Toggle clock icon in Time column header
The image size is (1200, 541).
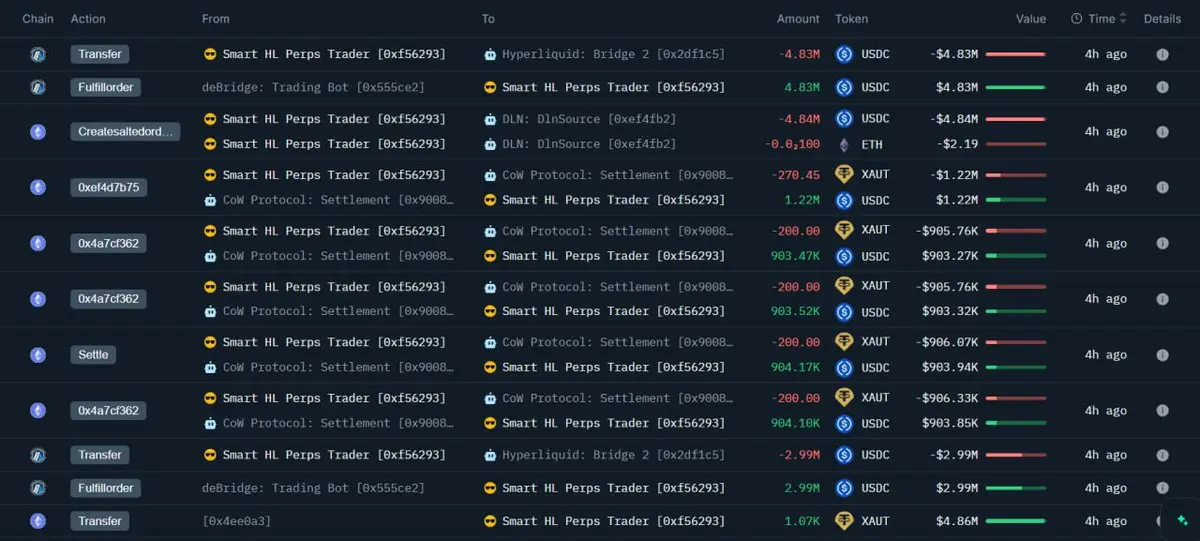click(x=1076, y=19)
